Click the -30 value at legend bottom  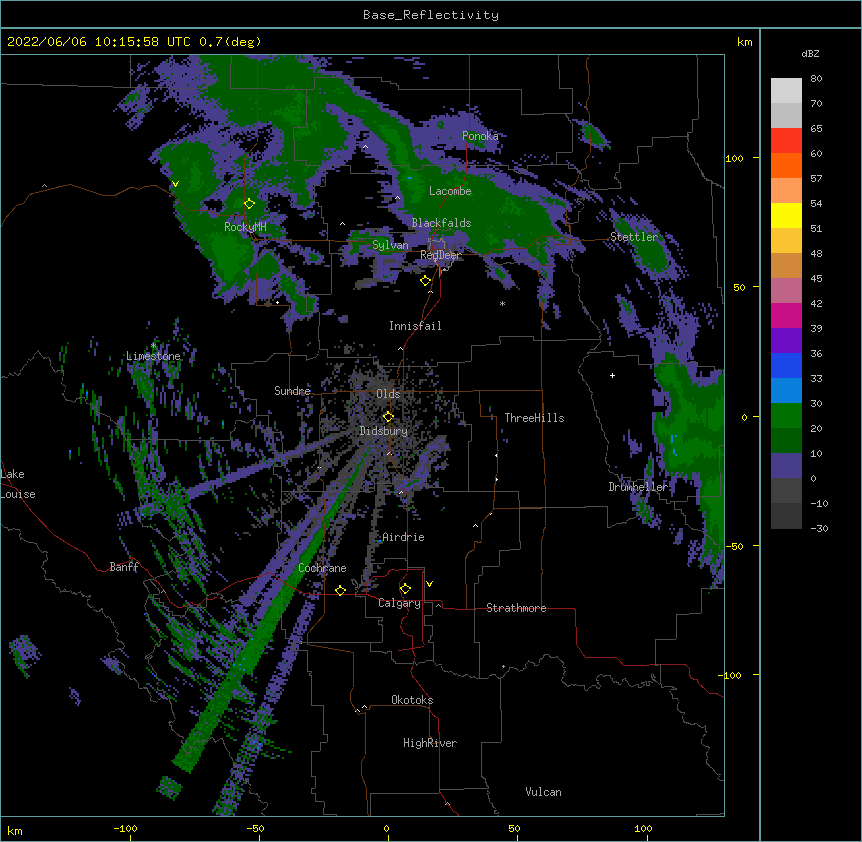pyautogui.click(x=819, y=529)
